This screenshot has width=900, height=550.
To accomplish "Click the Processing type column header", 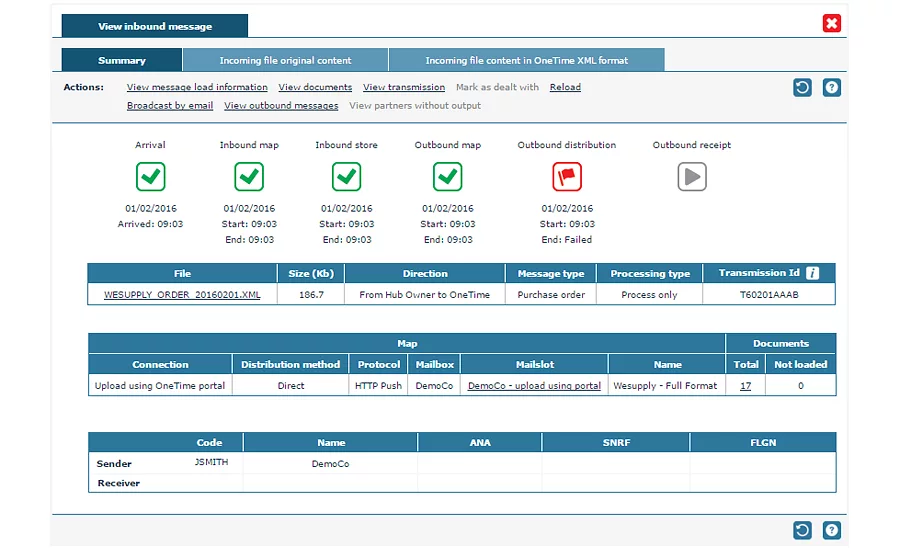I will click(x=650, y=273).
